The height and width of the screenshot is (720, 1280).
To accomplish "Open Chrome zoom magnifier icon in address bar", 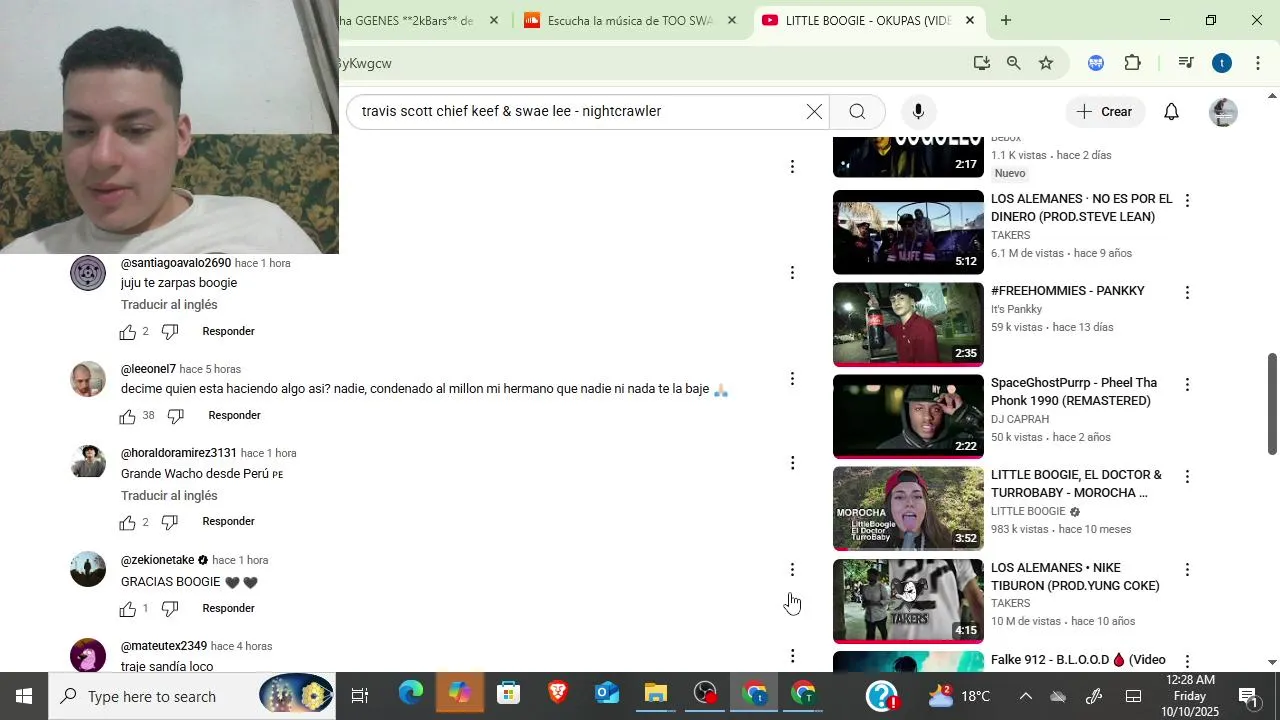I will 1014,63.
